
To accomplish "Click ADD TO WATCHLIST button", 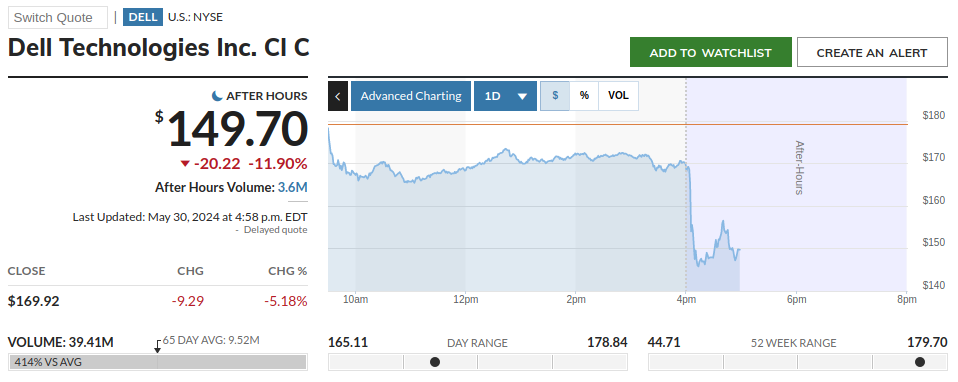I will 711,53.
